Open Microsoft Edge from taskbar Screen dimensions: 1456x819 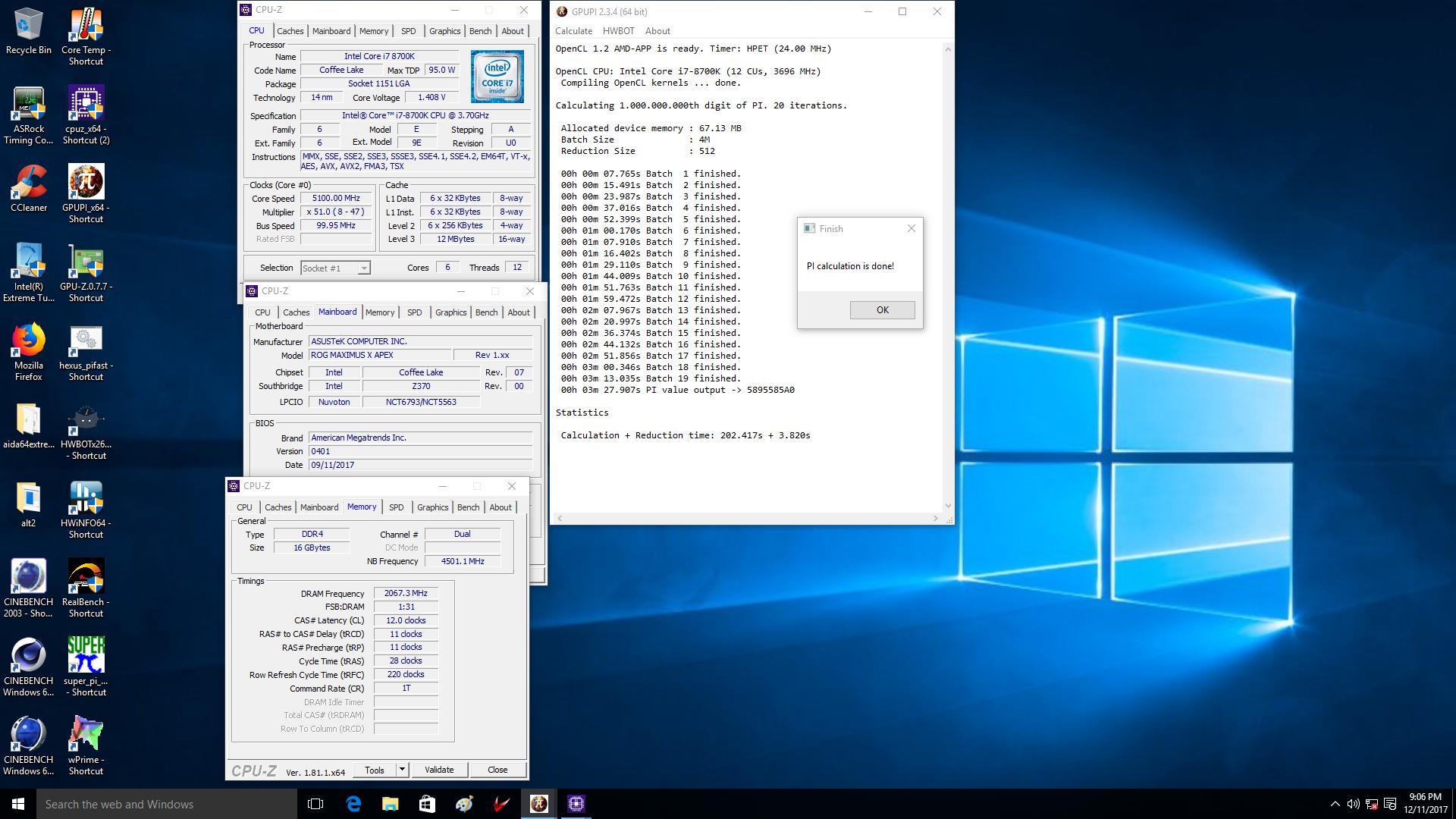(x=353, y=804)
